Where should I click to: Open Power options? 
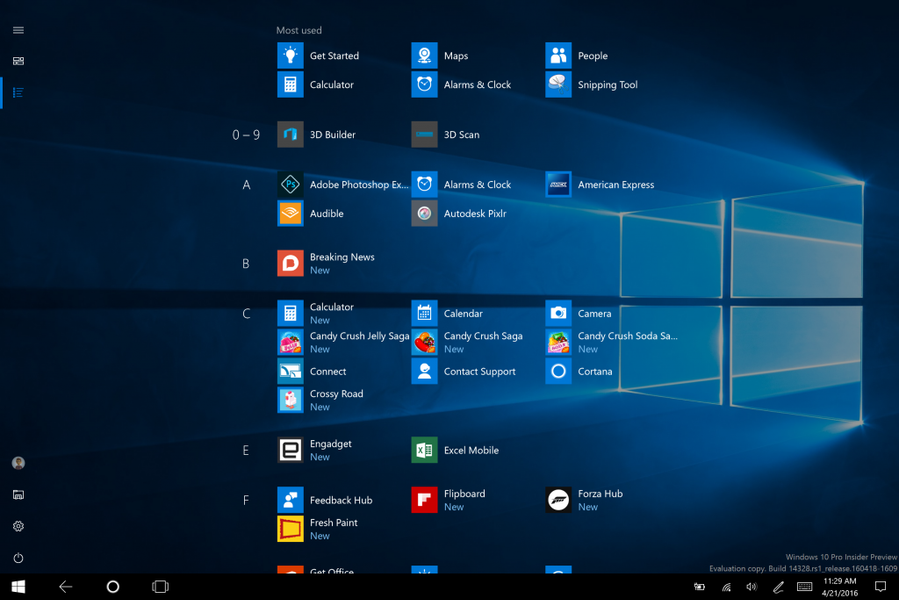[x=18, y=558]
